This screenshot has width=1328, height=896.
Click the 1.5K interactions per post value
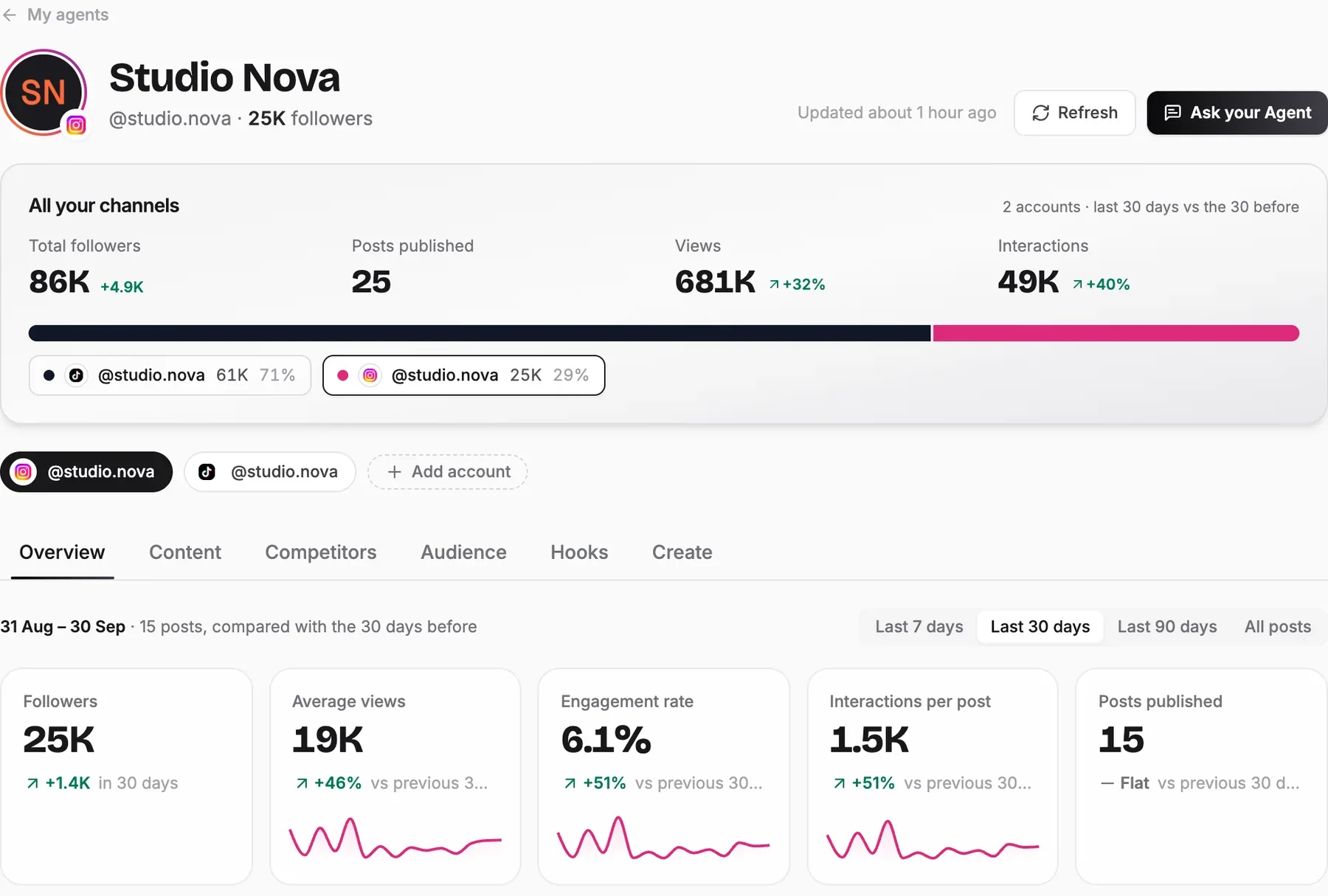click(869, 740)
